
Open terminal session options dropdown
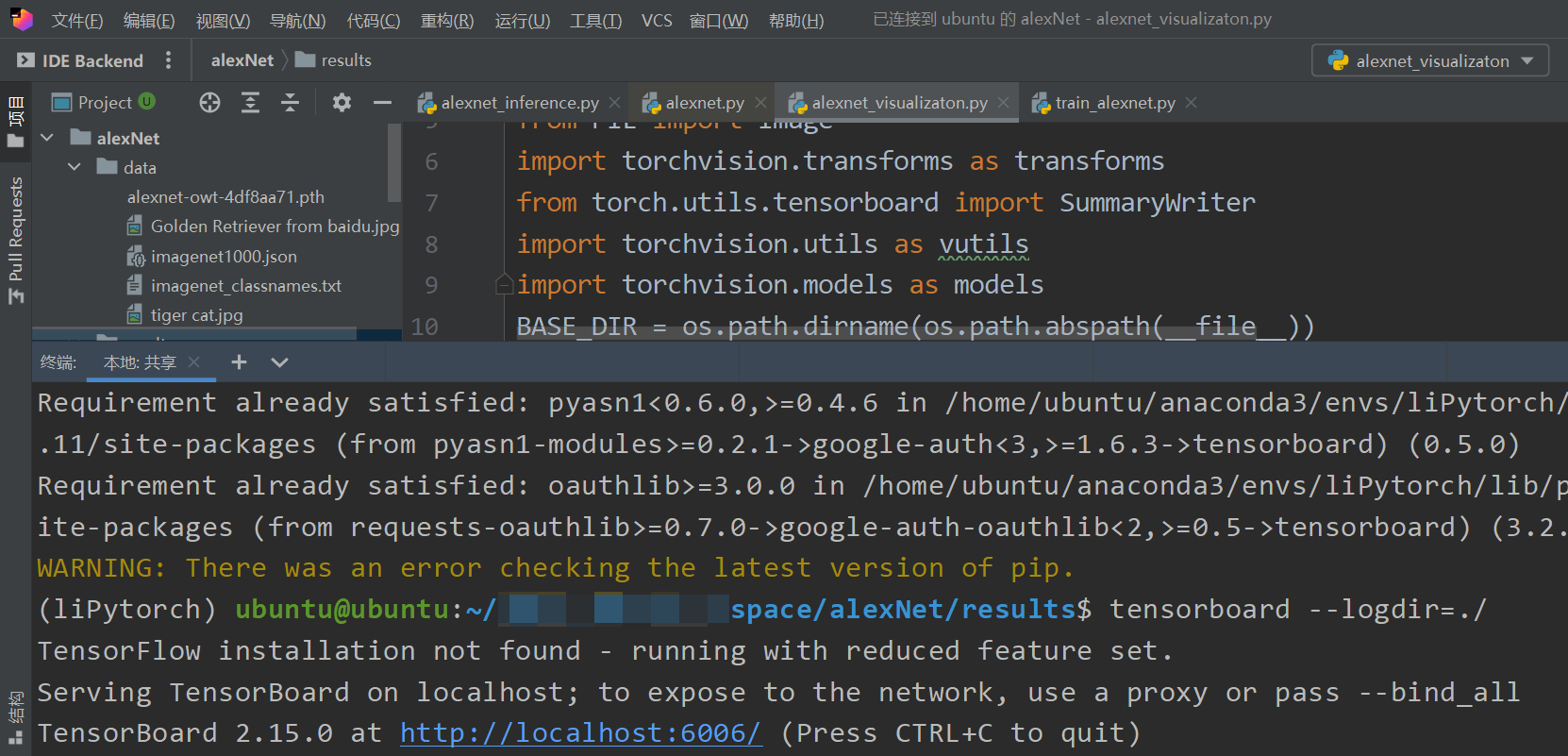click(279, 362)
